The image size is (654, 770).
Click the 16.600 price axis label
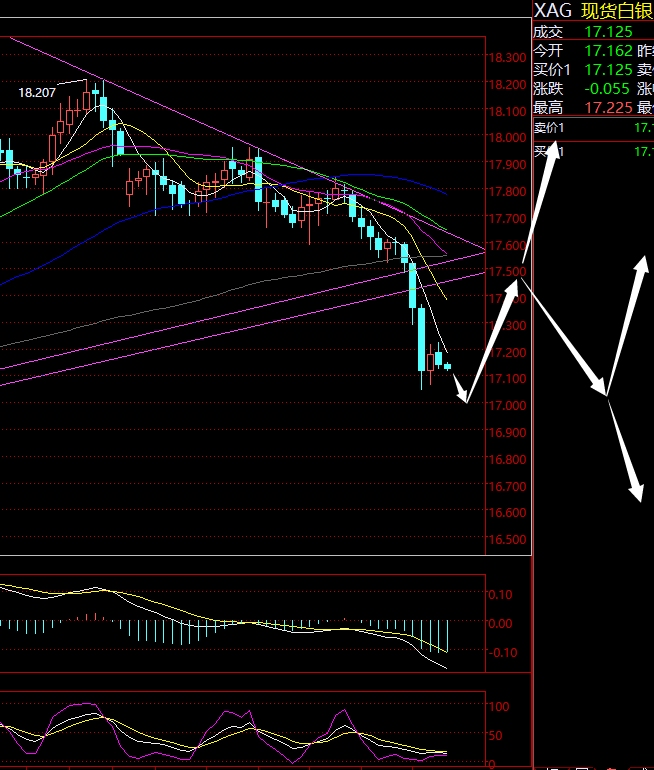point(508,513)
